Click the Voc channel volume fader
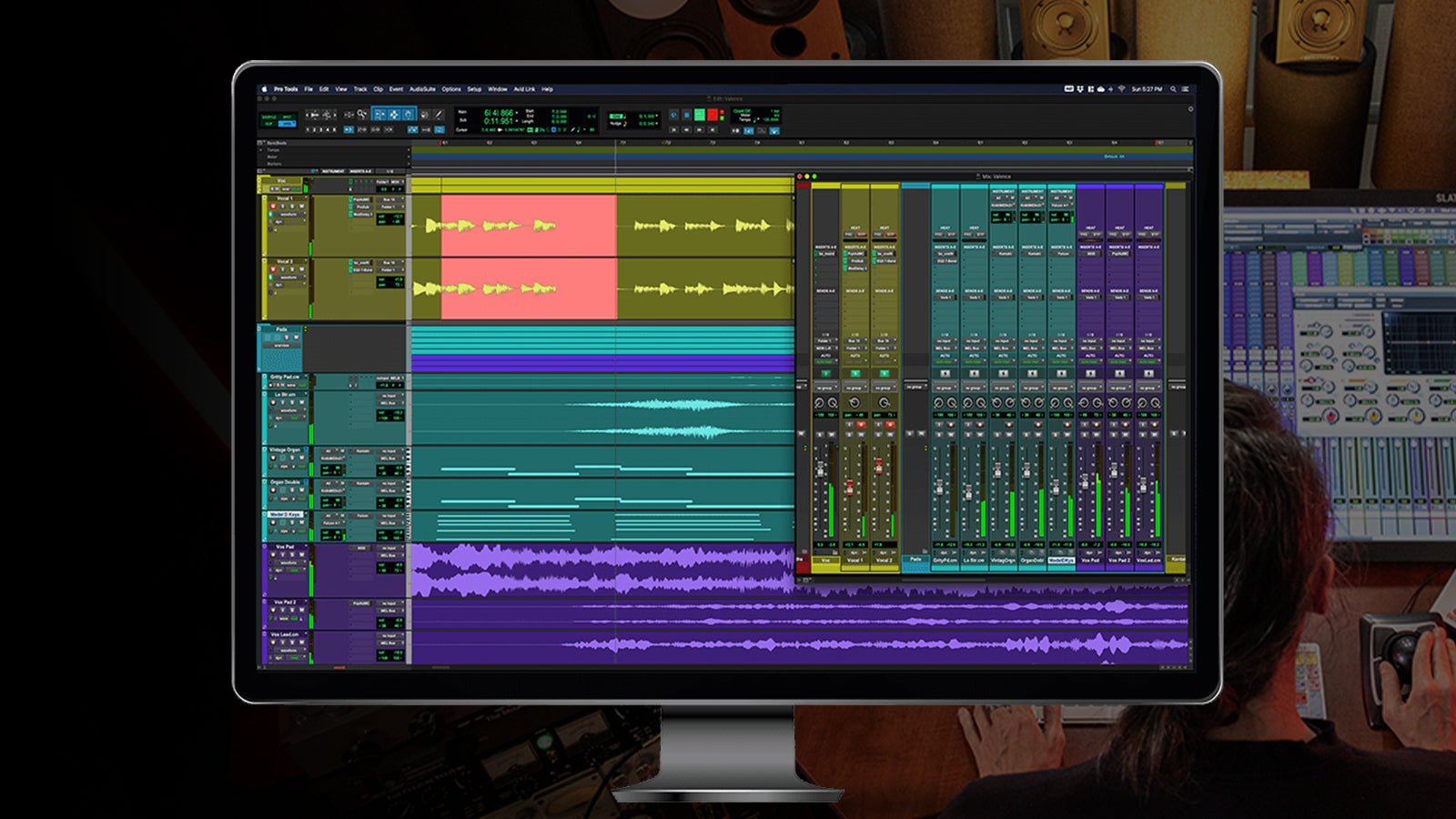The height and width of the screenshot is (819, 1456). point(821,469)
